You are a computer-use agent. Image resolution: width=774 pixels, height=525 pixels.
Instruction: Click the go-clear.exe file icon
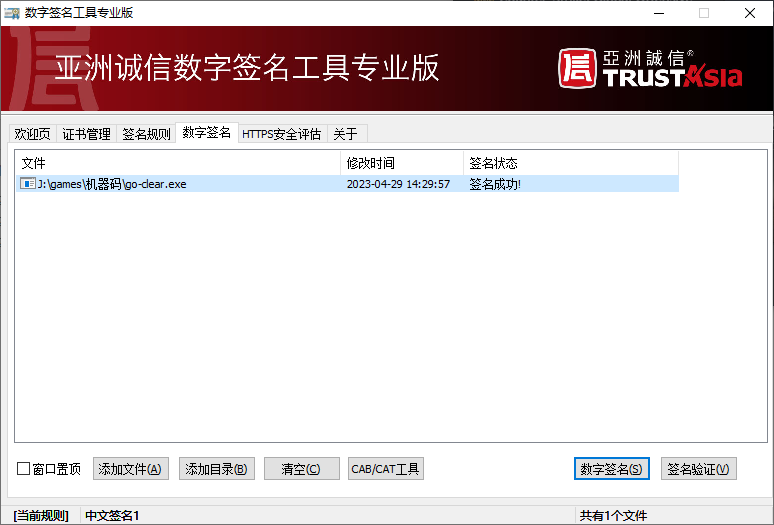(28, 184)
